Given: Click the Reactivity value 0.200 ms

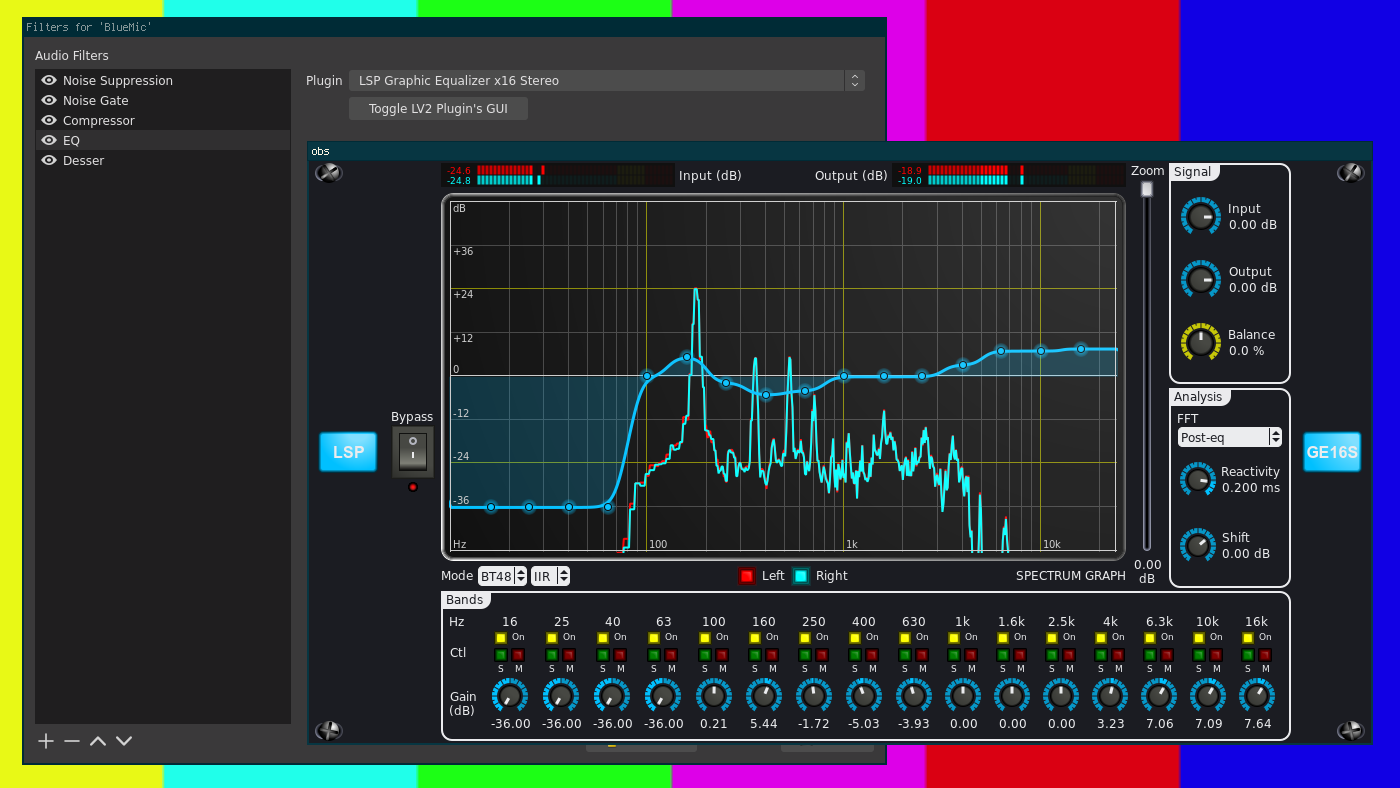Looking at the screenshot, I should coord(1251,488).
